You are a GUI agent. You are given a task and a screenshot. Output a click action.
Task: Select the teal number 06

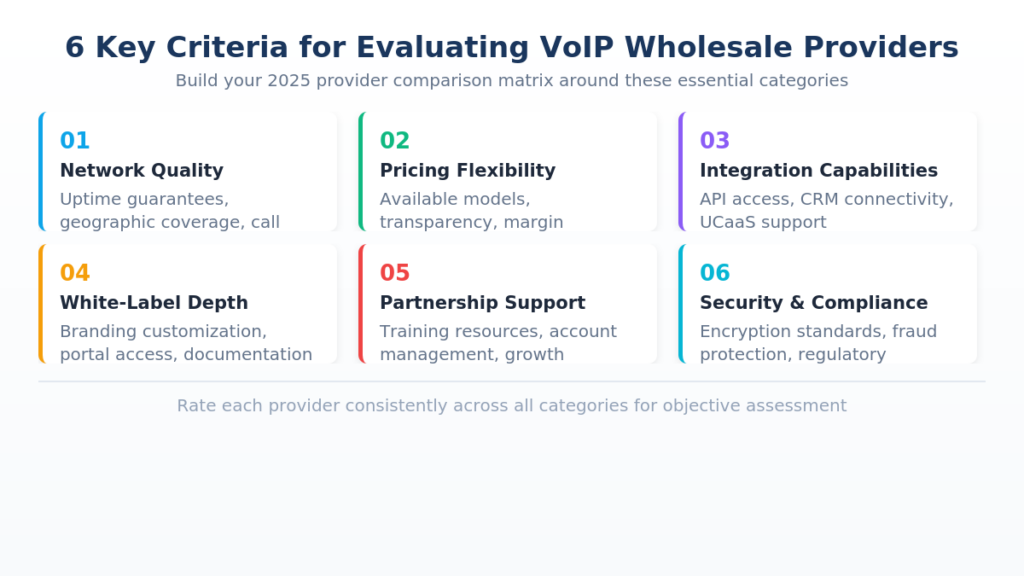pyautogui.click(x=715, y=273)
